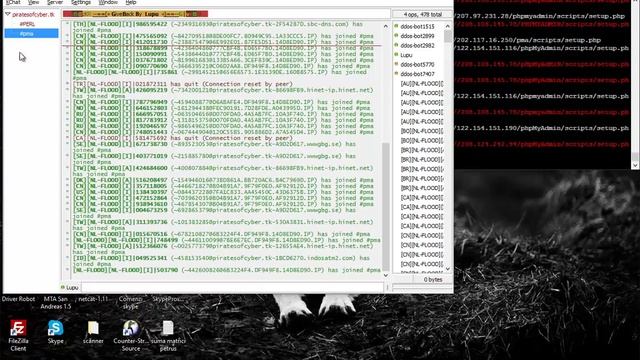Collapse the piratesofcyber.tk server tree
The width and height of the screenshot is (640, 360).
click(x=8, y=14)
